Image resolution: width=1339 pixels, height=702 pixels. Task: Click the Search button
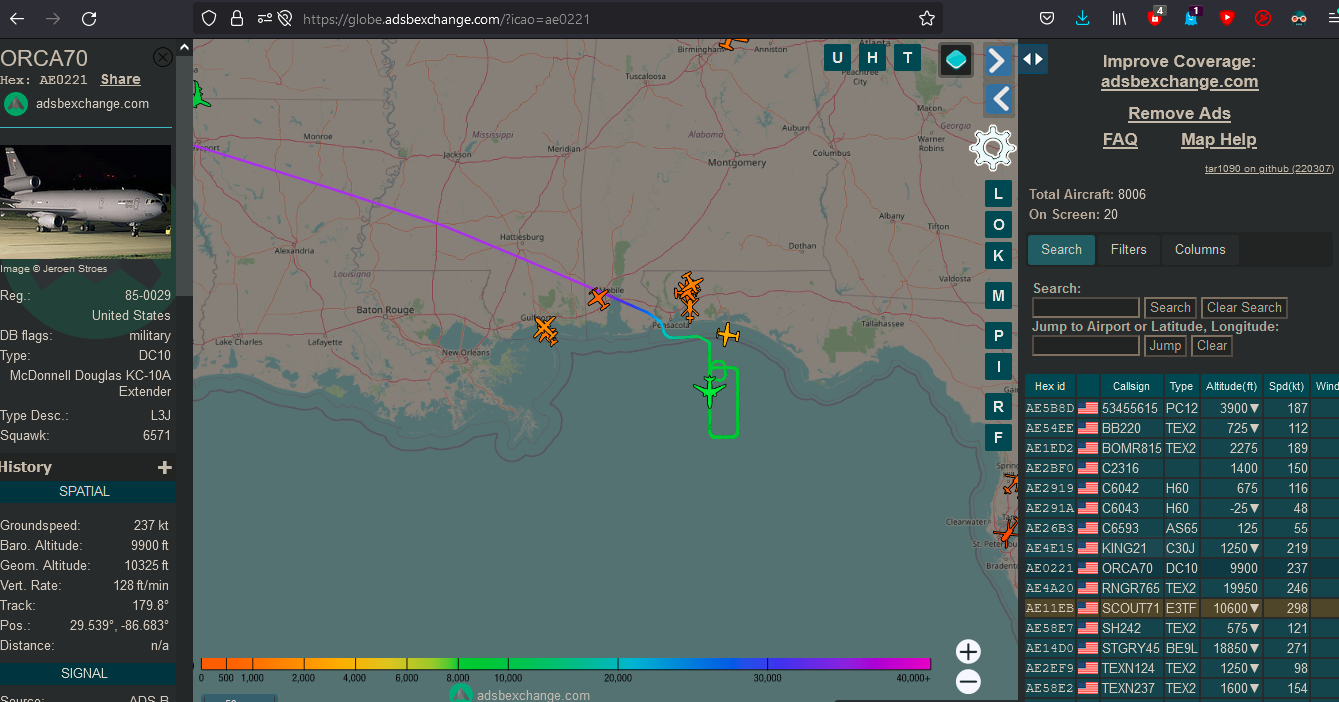1170,308
